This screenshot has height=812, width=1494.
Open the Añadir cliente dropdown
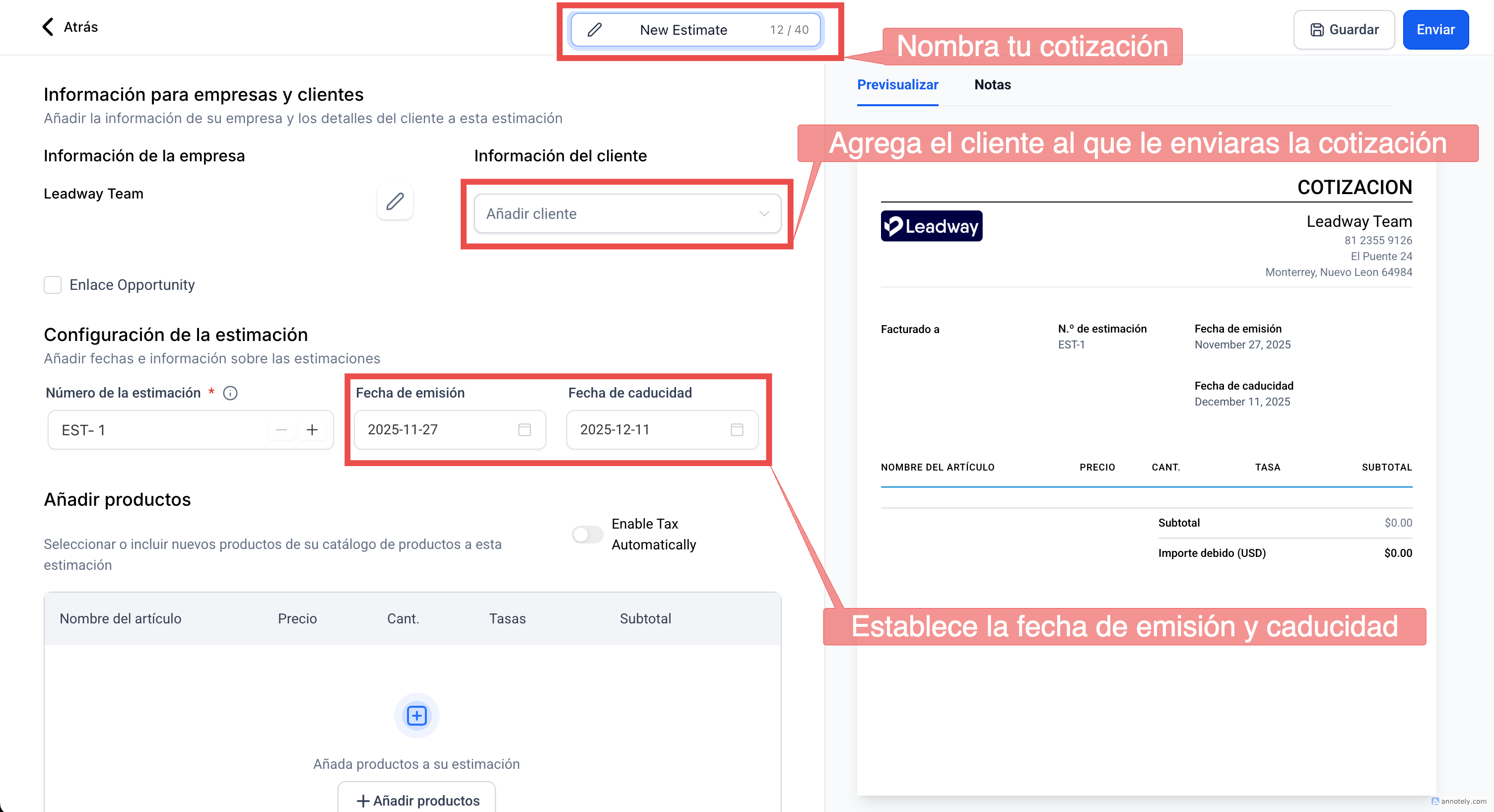point(627,213)
